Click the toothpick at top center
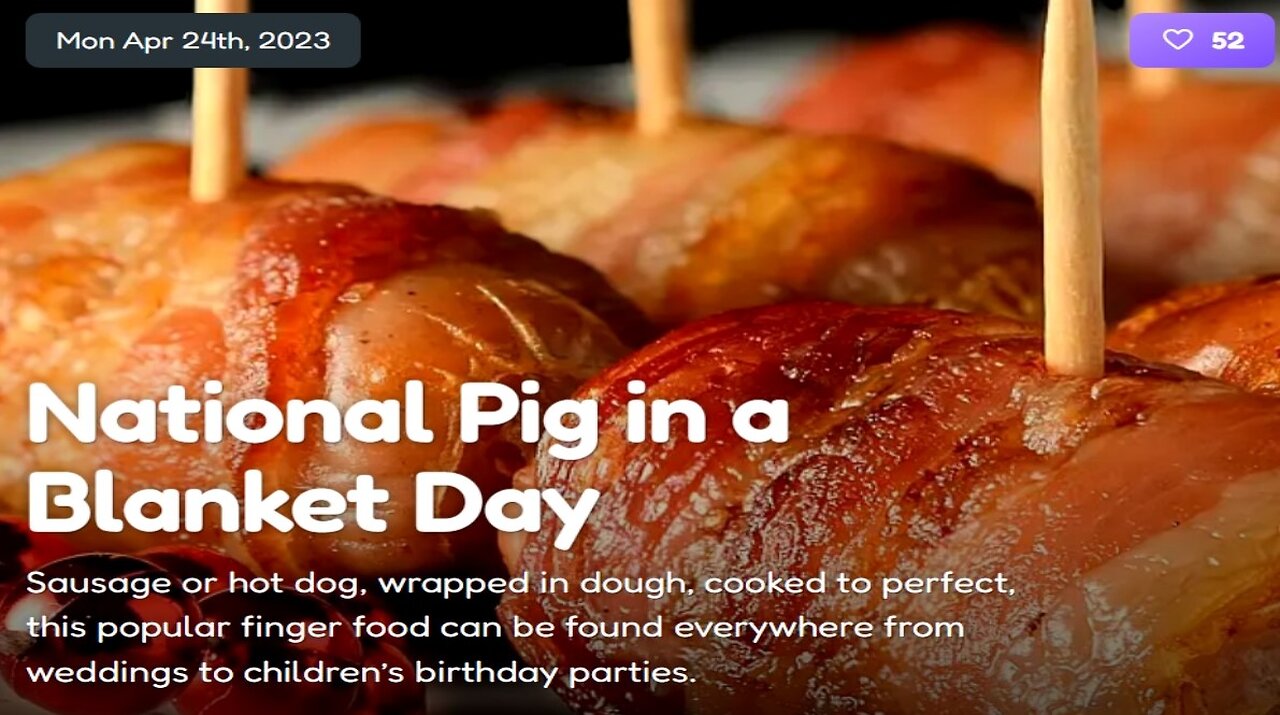 coord(658,66)
